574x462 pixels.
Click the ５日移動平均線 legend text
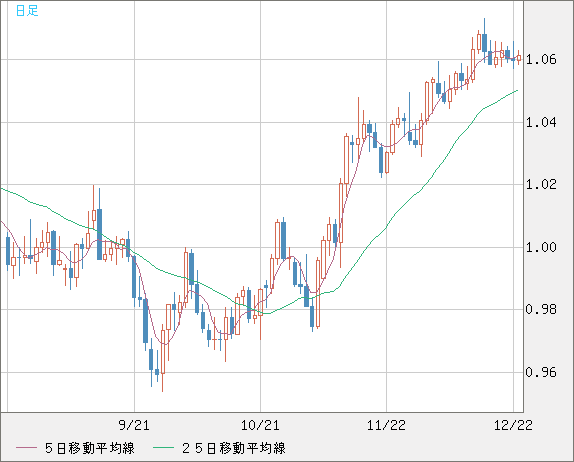pyautogui.click(x=90, y=448)
